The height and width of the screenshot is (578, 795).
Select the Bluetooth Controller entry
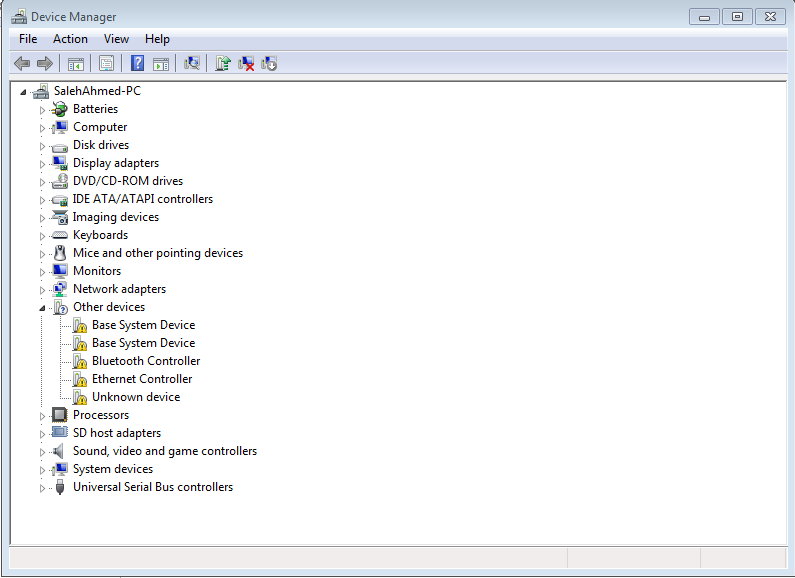click(146, 361)
